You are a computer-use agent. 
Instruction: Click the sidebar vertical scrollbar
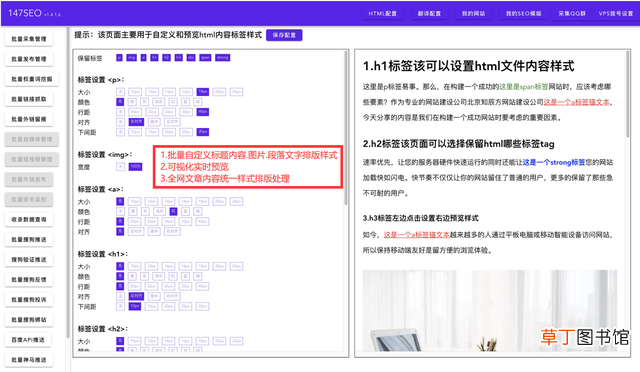68,183
